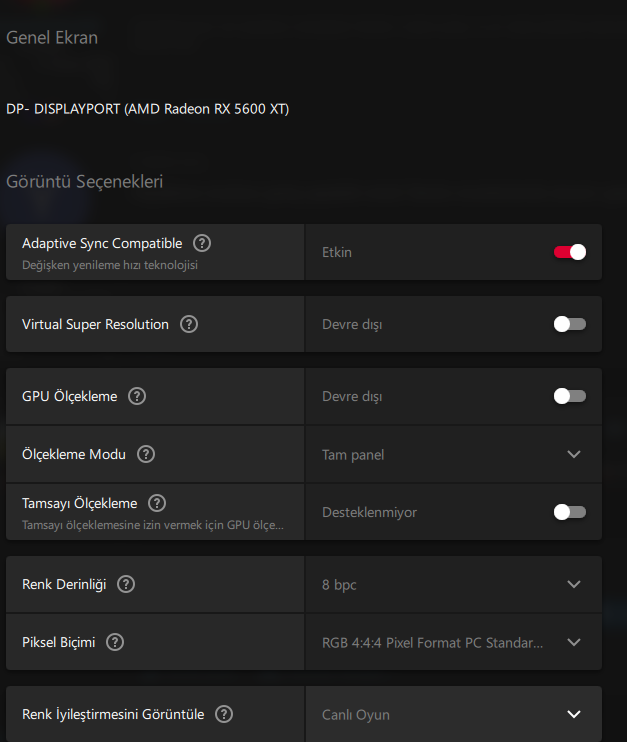Open the Renk Derinliği 8 bpc dropdown
Image resolution: width=627 pixels, height=742 pixels.
tap(573, 584)
